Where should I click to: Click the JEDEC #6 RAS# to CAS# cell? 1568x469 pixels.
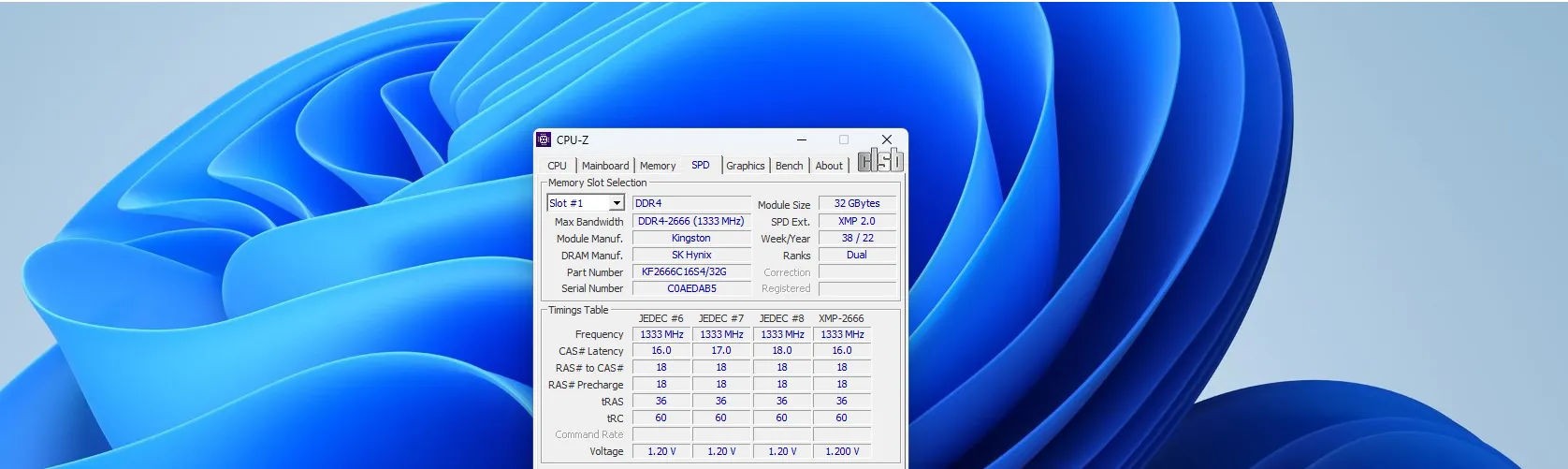(661, 367)
